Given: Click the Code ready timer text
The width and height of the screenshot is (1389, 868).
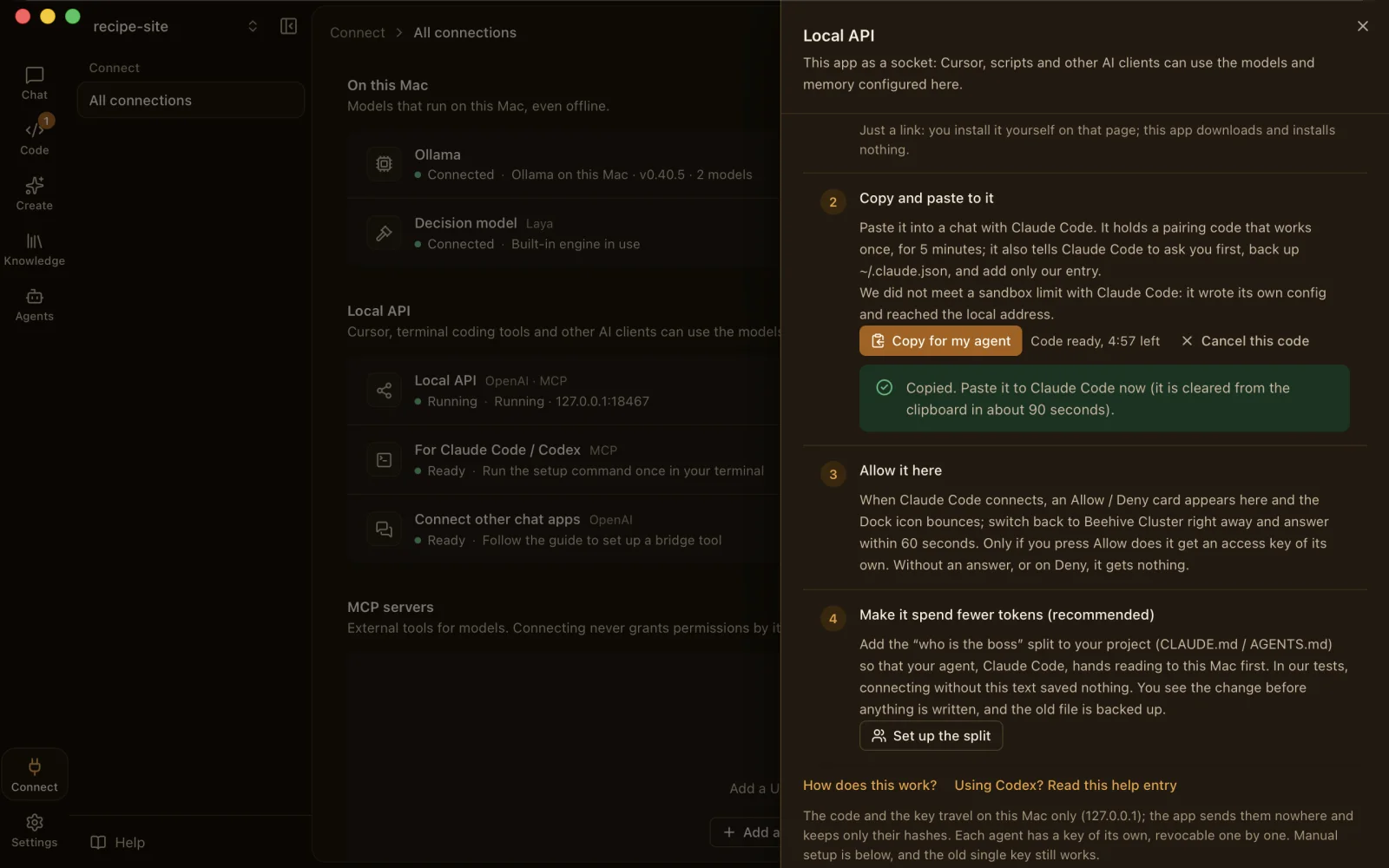Looking at the screenshot, I should click(1095, 341).
